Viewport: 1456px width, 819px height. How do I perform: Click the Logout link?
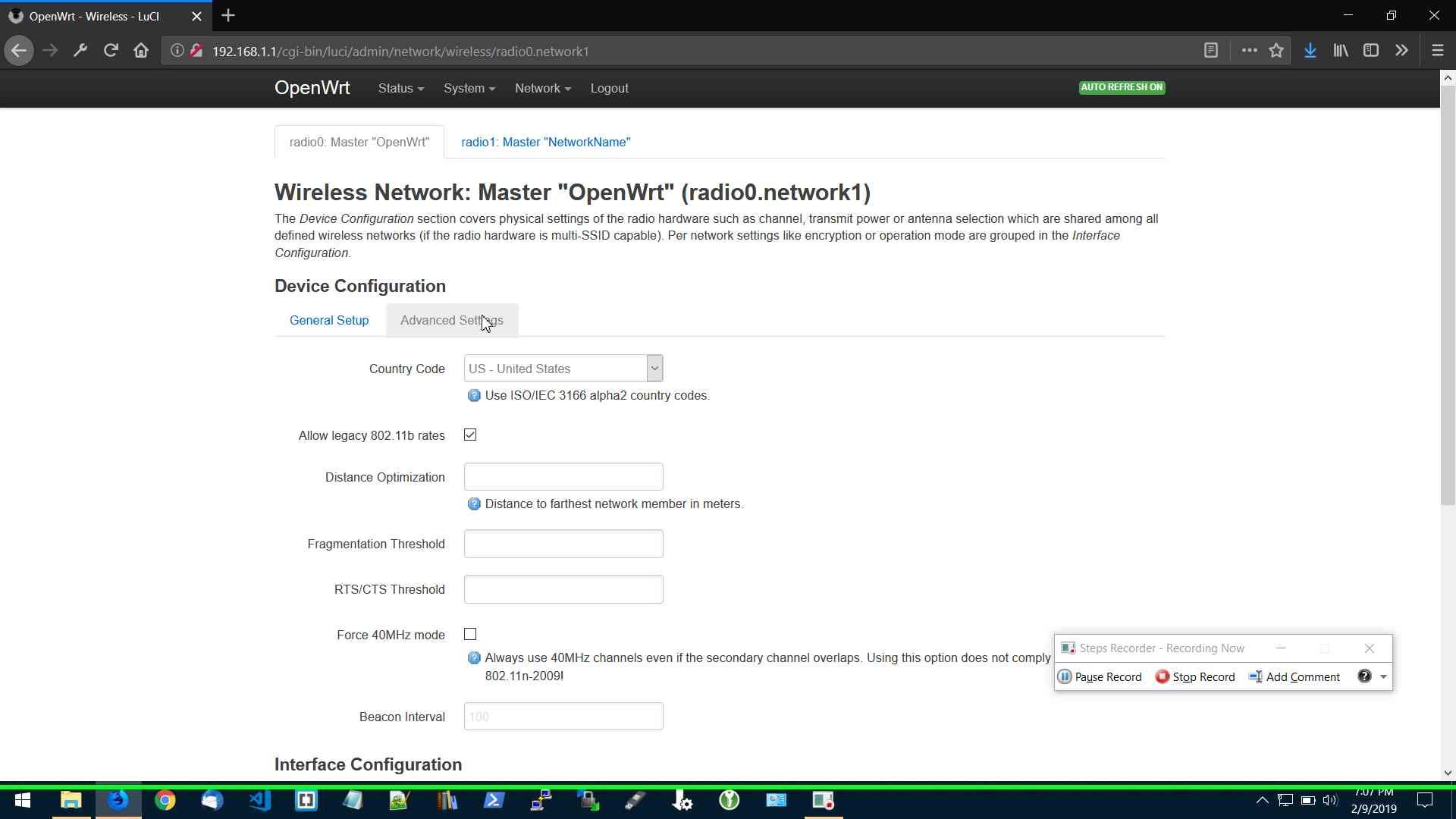coord(609,88)
